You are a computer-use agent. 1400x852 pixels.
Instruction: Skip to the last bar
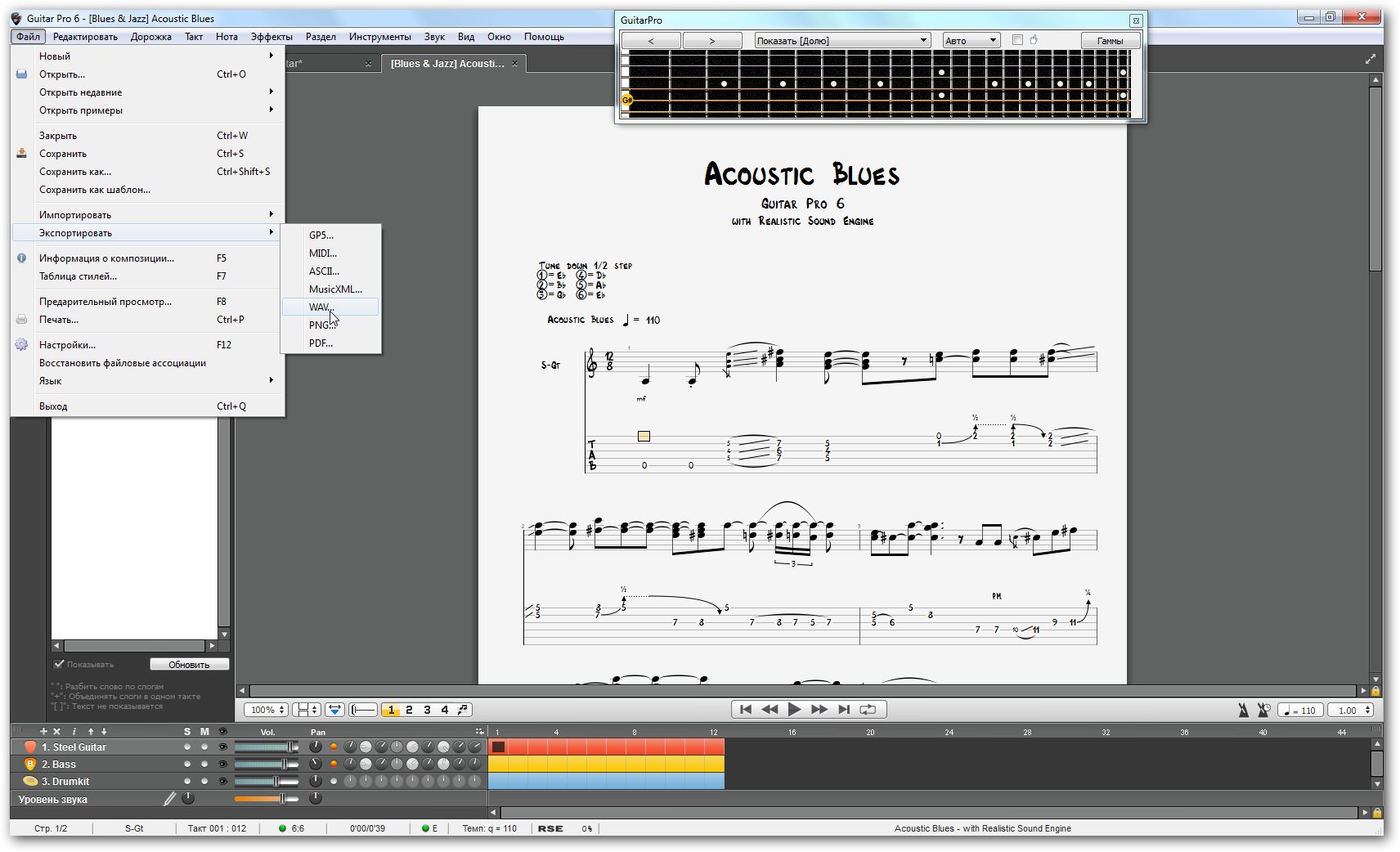845,710
